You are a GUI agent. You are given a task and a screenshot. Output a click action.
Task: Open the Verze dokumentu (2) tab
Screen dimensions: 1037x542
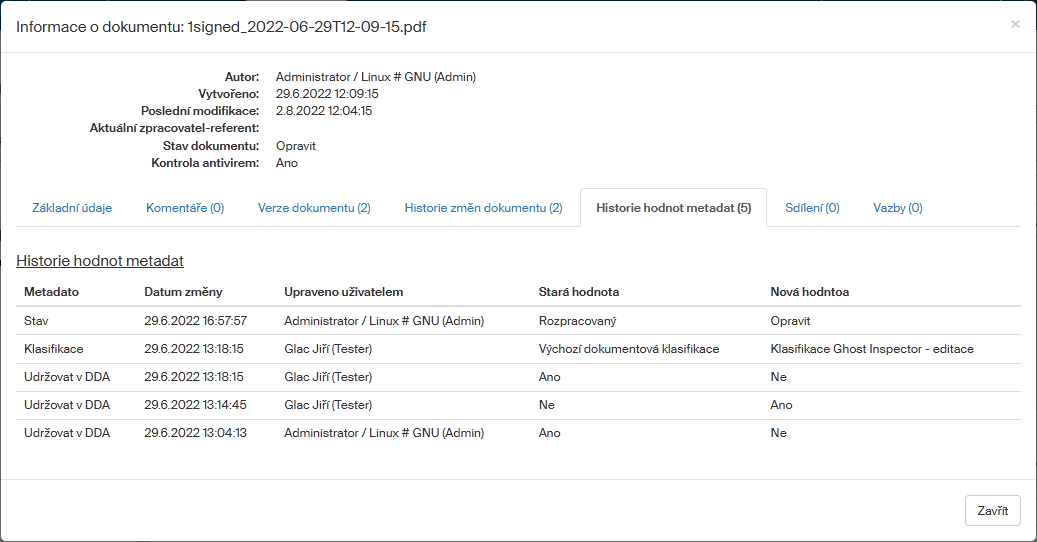pyautogui.click(x=314, y=208)
